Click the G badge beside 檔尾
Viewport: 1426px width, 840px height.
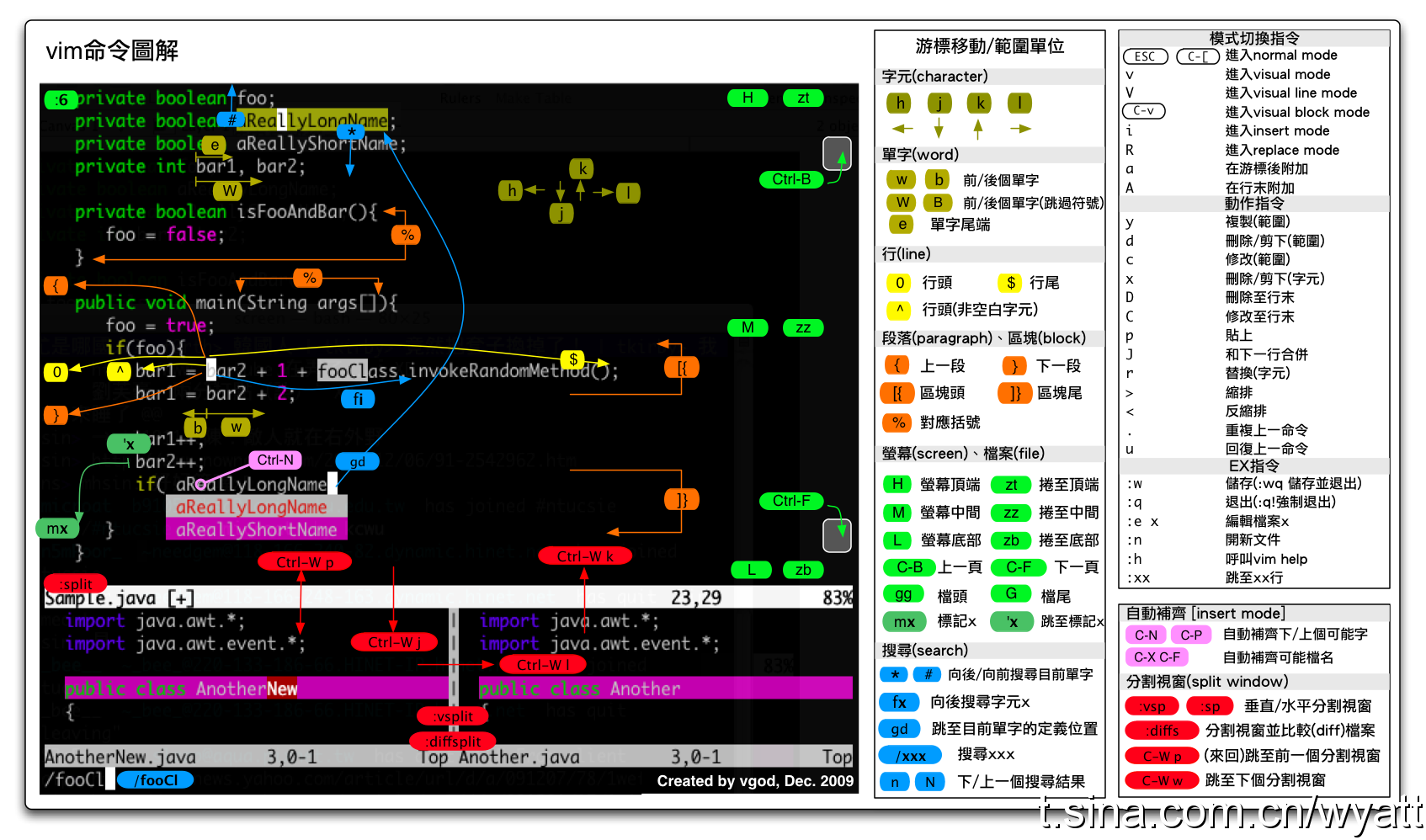click(1011, 594)
